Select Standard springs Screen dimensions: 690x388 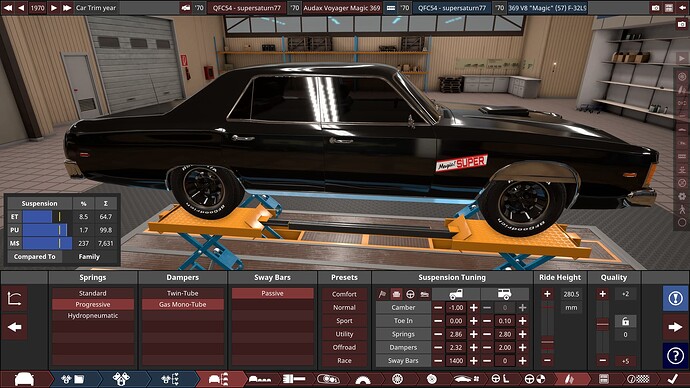tap(92, 293)
